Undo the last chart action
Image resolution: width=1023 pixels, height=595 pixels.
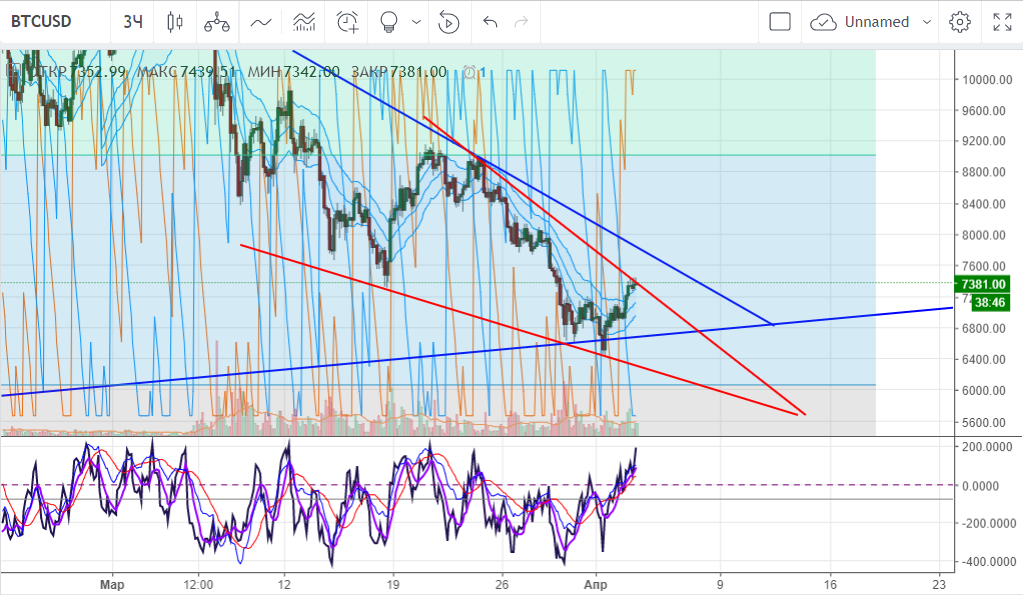point(489,22)
